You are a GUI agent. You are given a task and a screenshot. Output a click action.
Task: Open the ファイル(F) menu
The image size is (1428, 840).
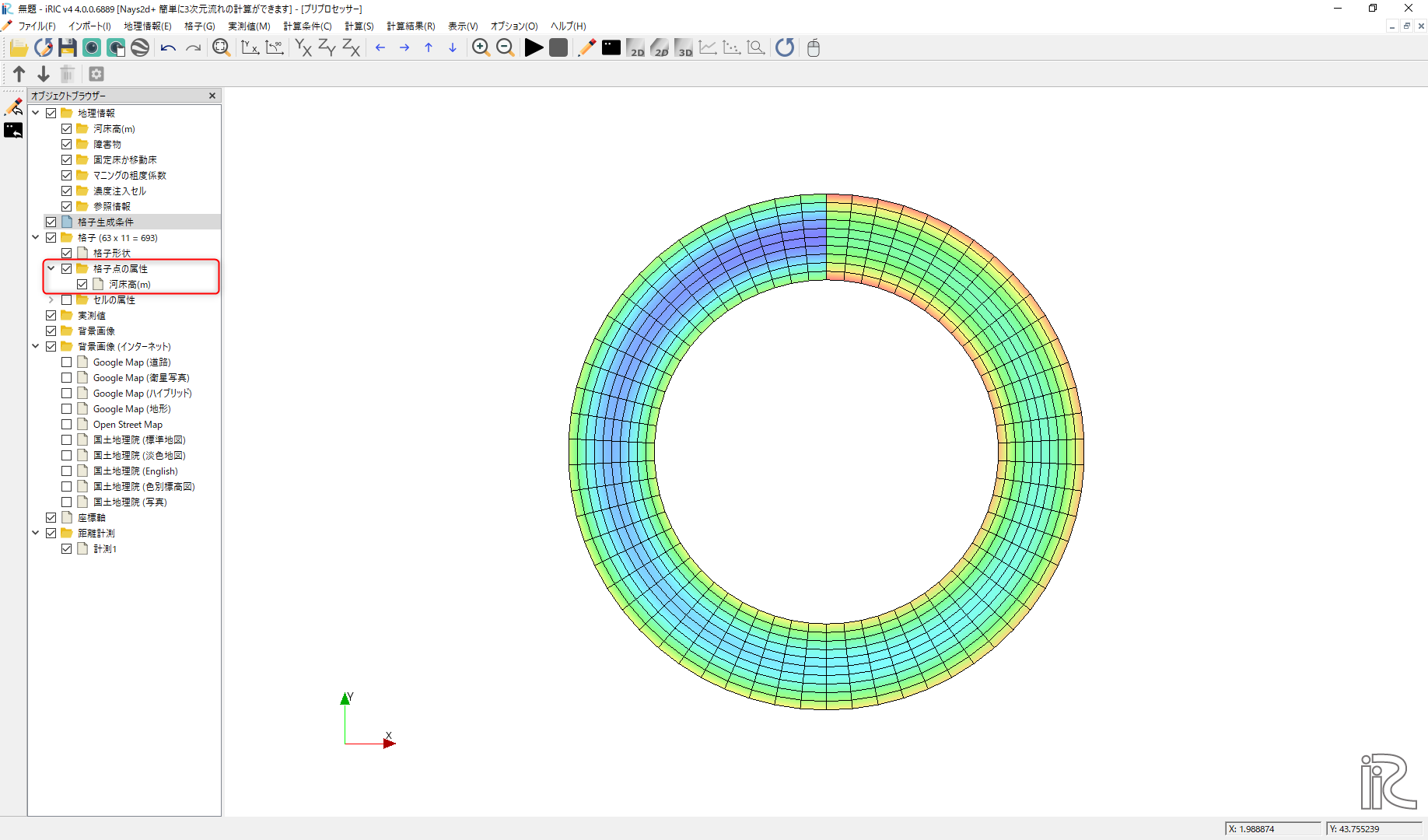click(37, 26)
